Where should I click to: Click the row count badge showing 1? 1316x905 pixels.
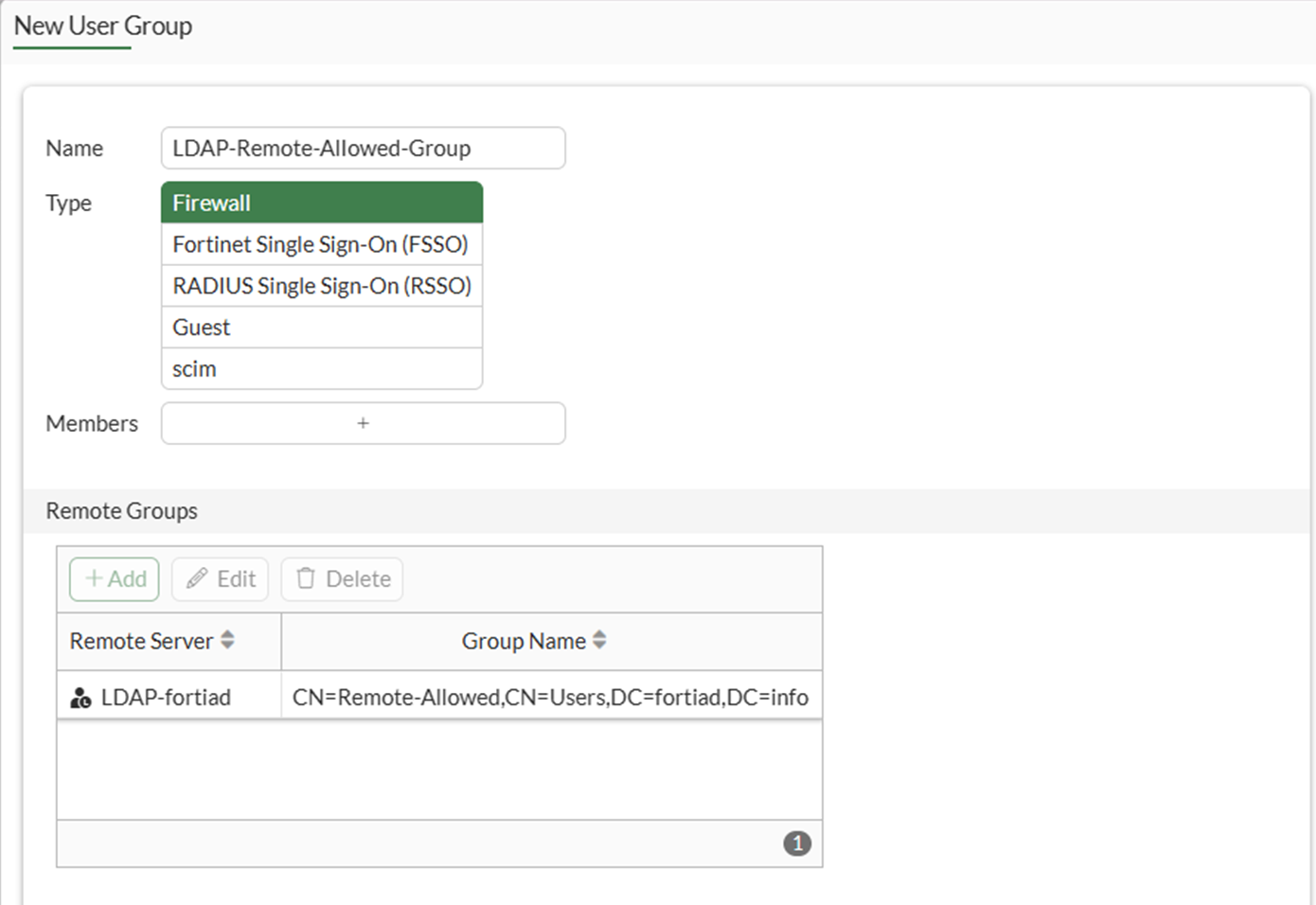(797, 843)
